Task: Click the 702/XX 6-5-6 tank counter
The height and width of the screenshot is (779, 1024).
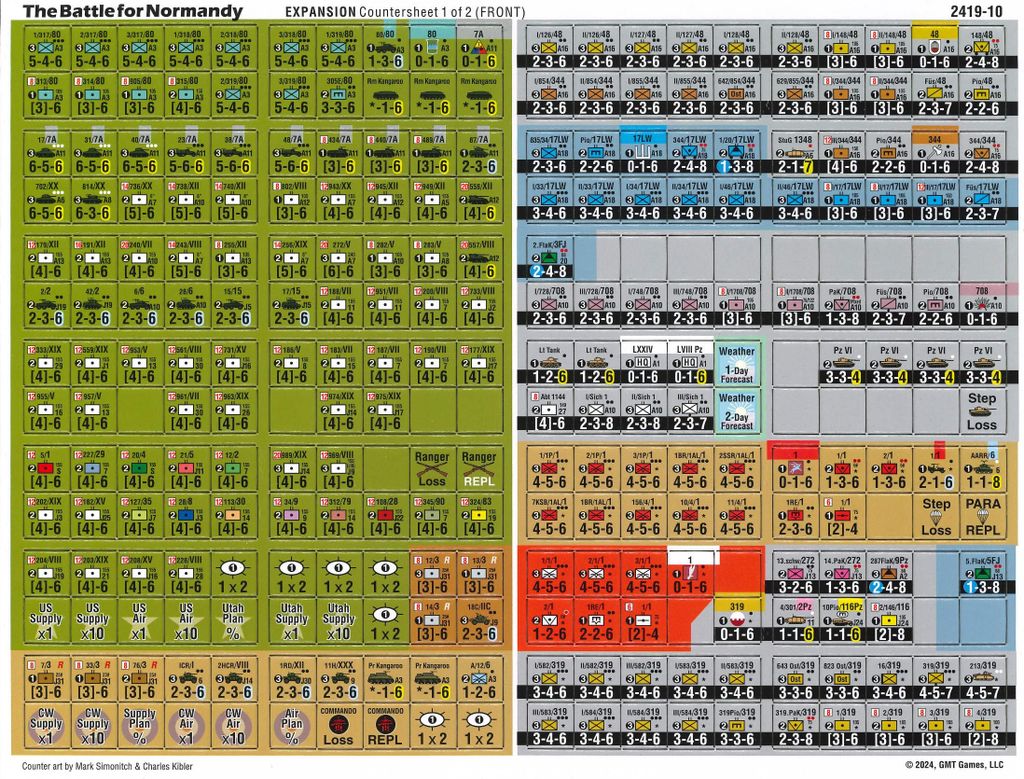Action: point(46,200)
